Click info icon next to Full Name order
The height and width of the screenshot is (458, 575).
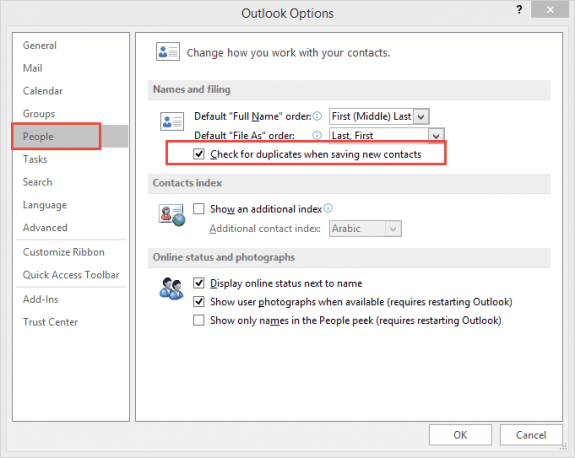click(x=317, y=116)
